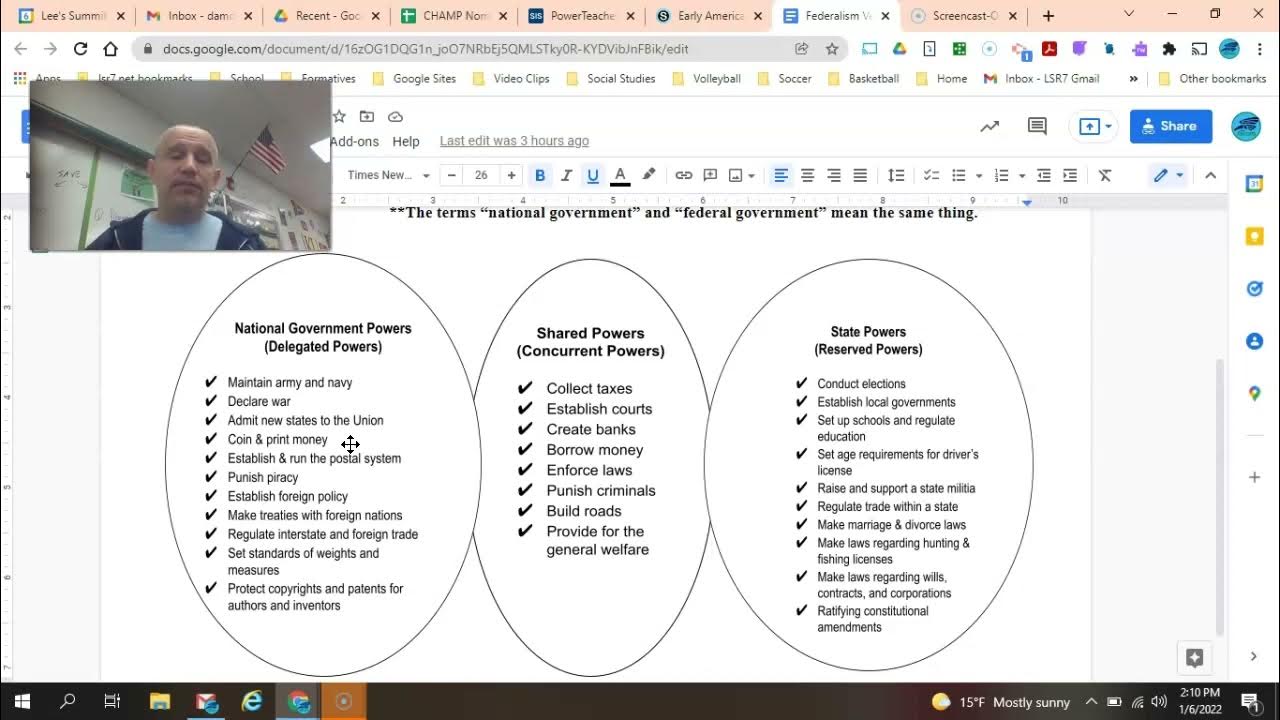Screen dimensions: 1280x720
Task: Apply numbered list formatting
Action: 1001,175
